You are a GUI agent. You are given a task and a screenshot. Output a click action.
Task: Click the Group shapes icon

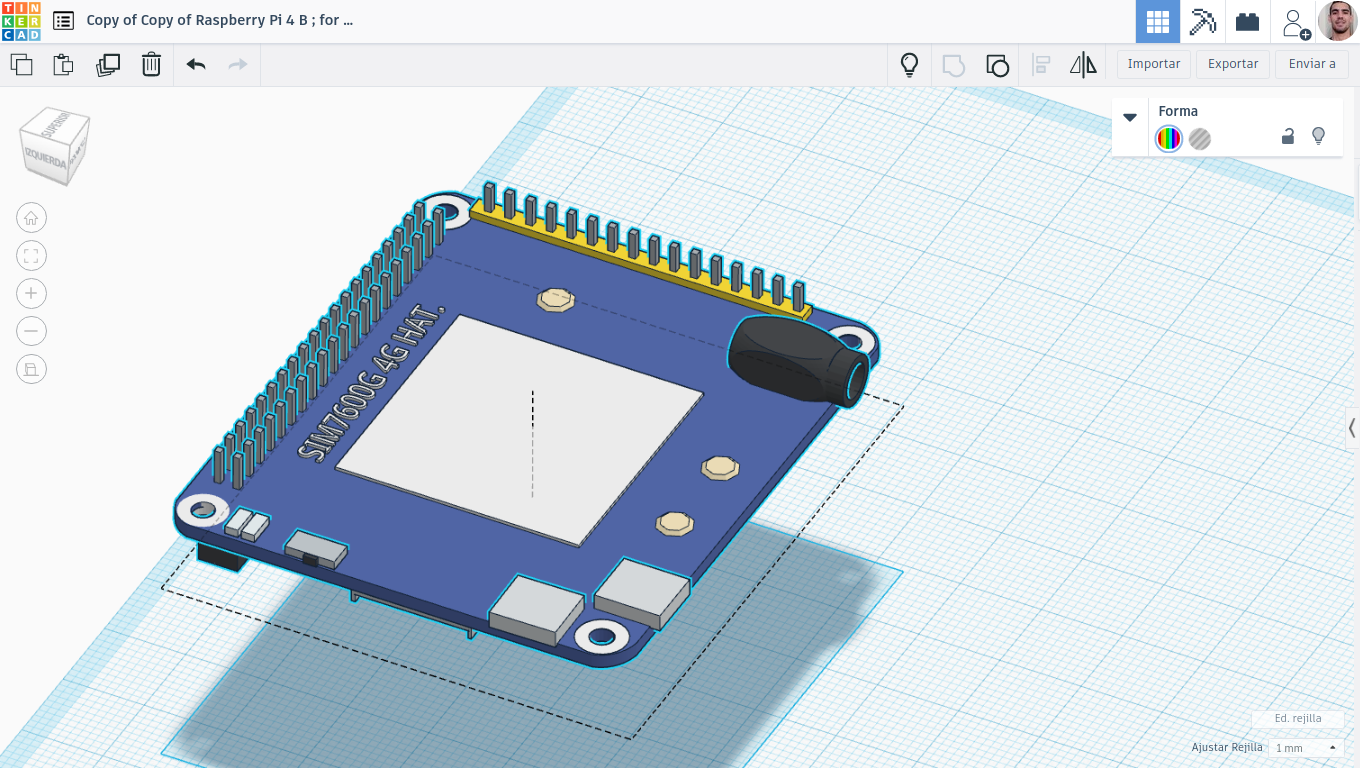coord(953,65)
